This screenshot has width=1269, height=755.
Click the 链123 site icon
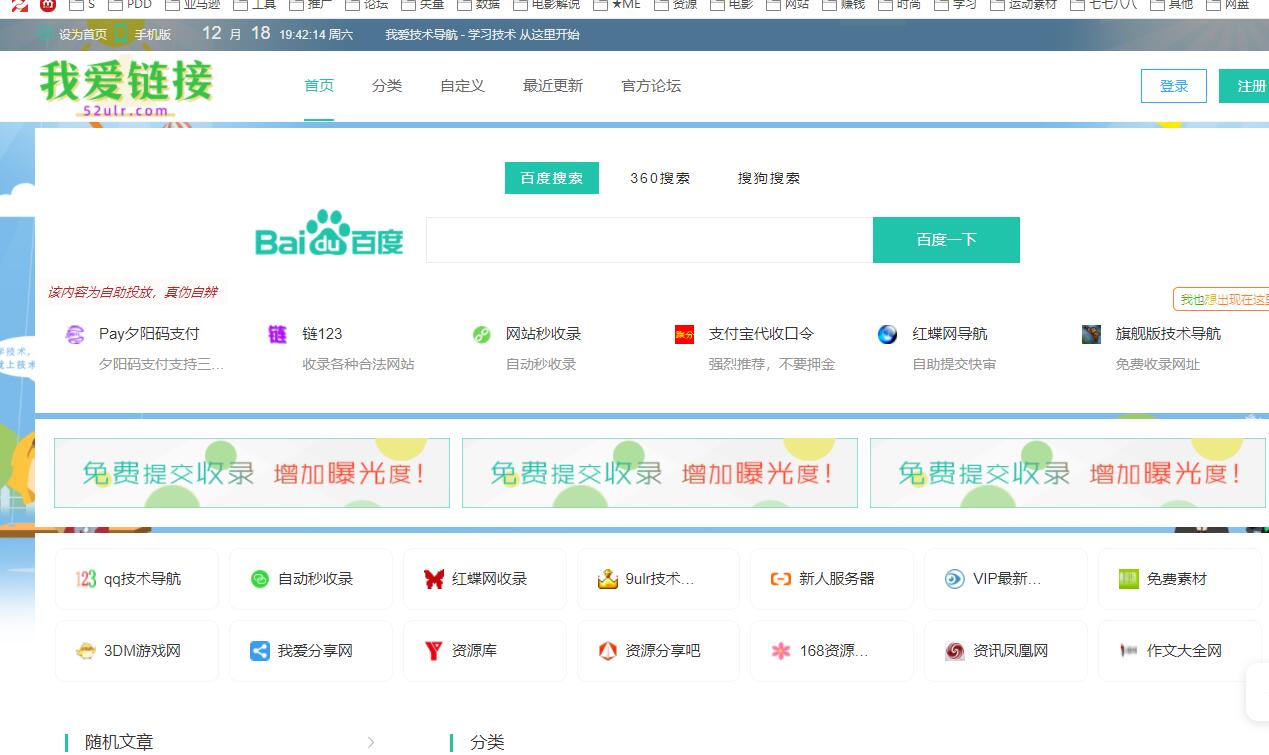point(278,334)
